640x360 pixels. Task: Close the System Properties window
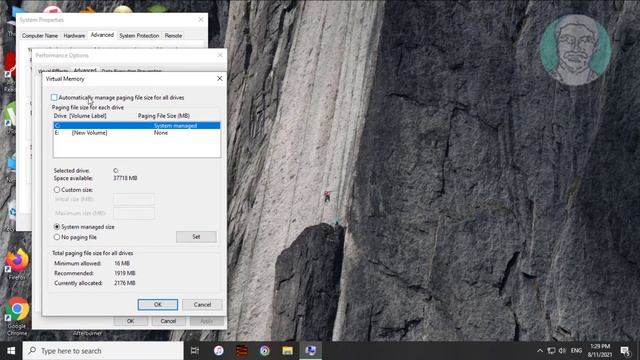point(201,20)
